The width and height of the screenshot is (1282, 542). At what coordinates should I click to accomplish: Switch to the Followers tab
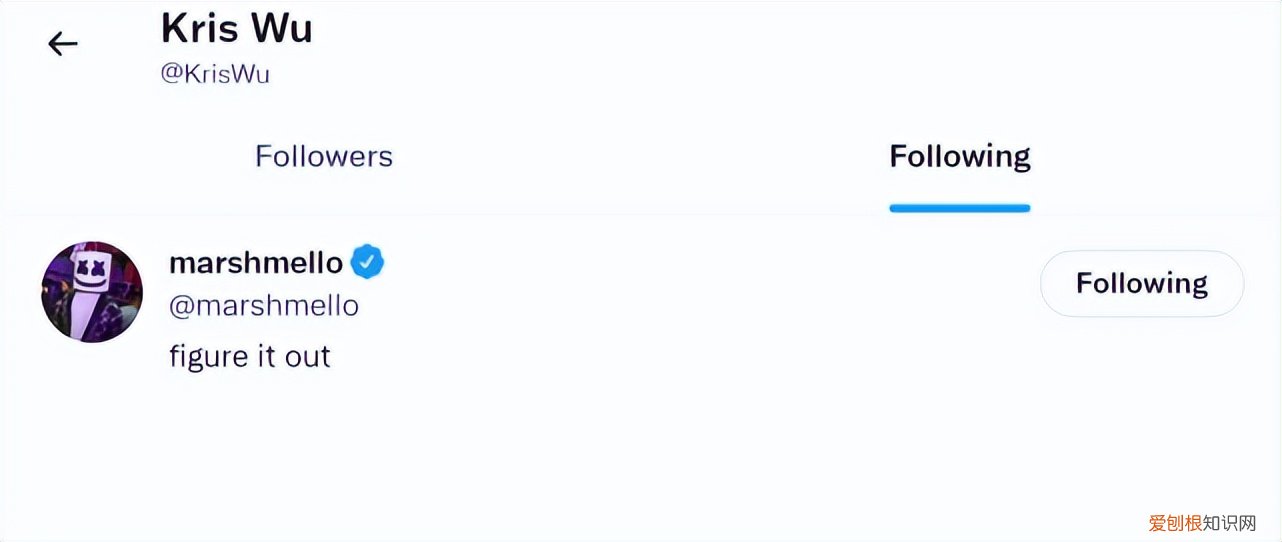coord(324,157)
